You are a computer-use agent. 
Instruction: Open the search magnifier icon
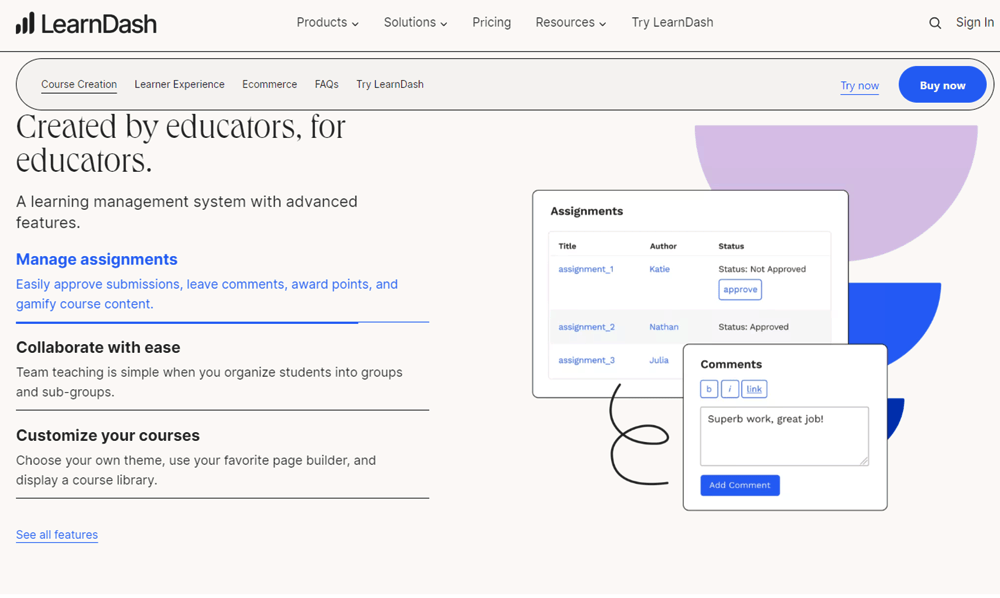coord(935,23)
